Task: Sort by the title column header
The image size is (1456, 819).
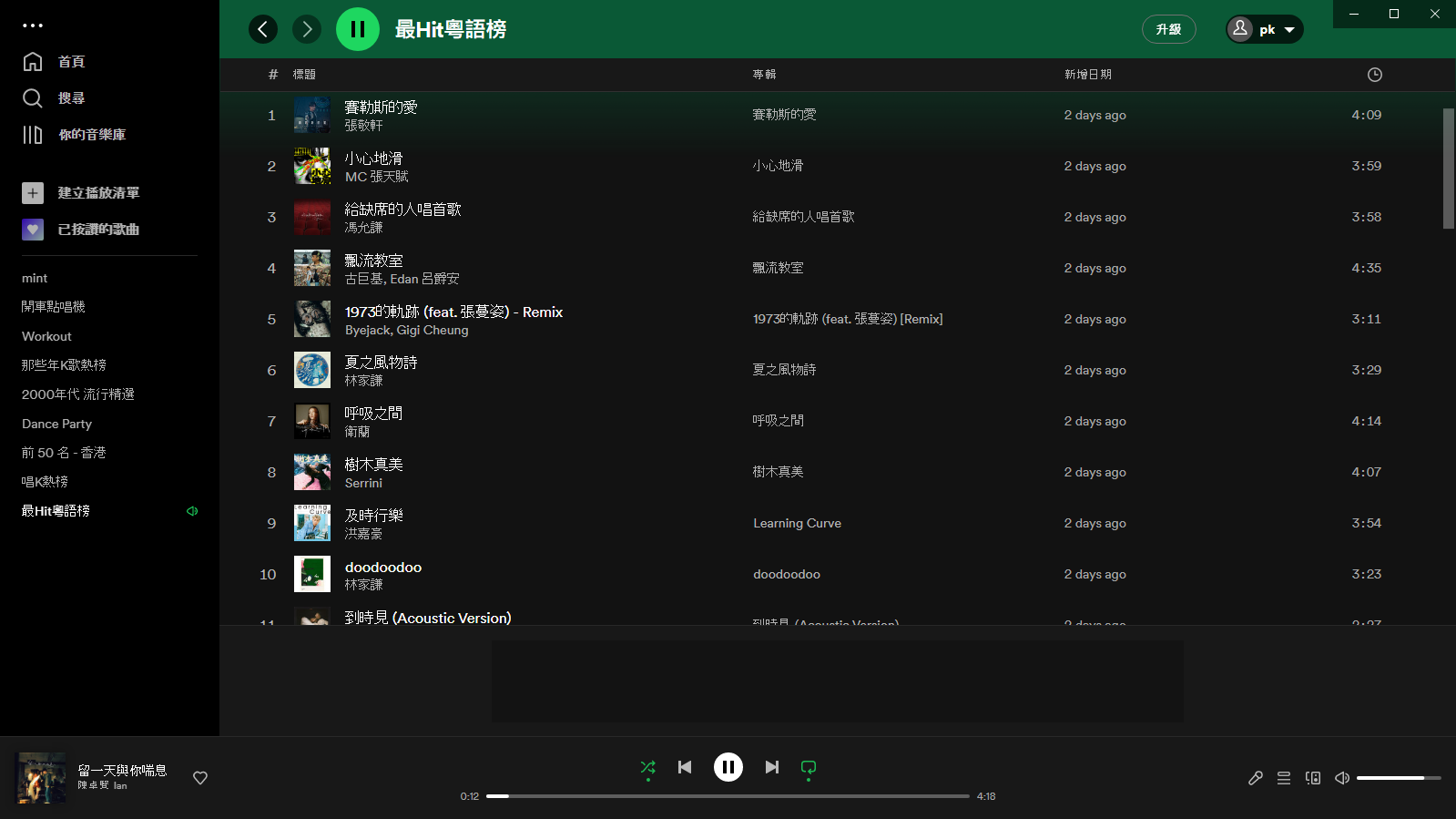Action: pos(304,75)
